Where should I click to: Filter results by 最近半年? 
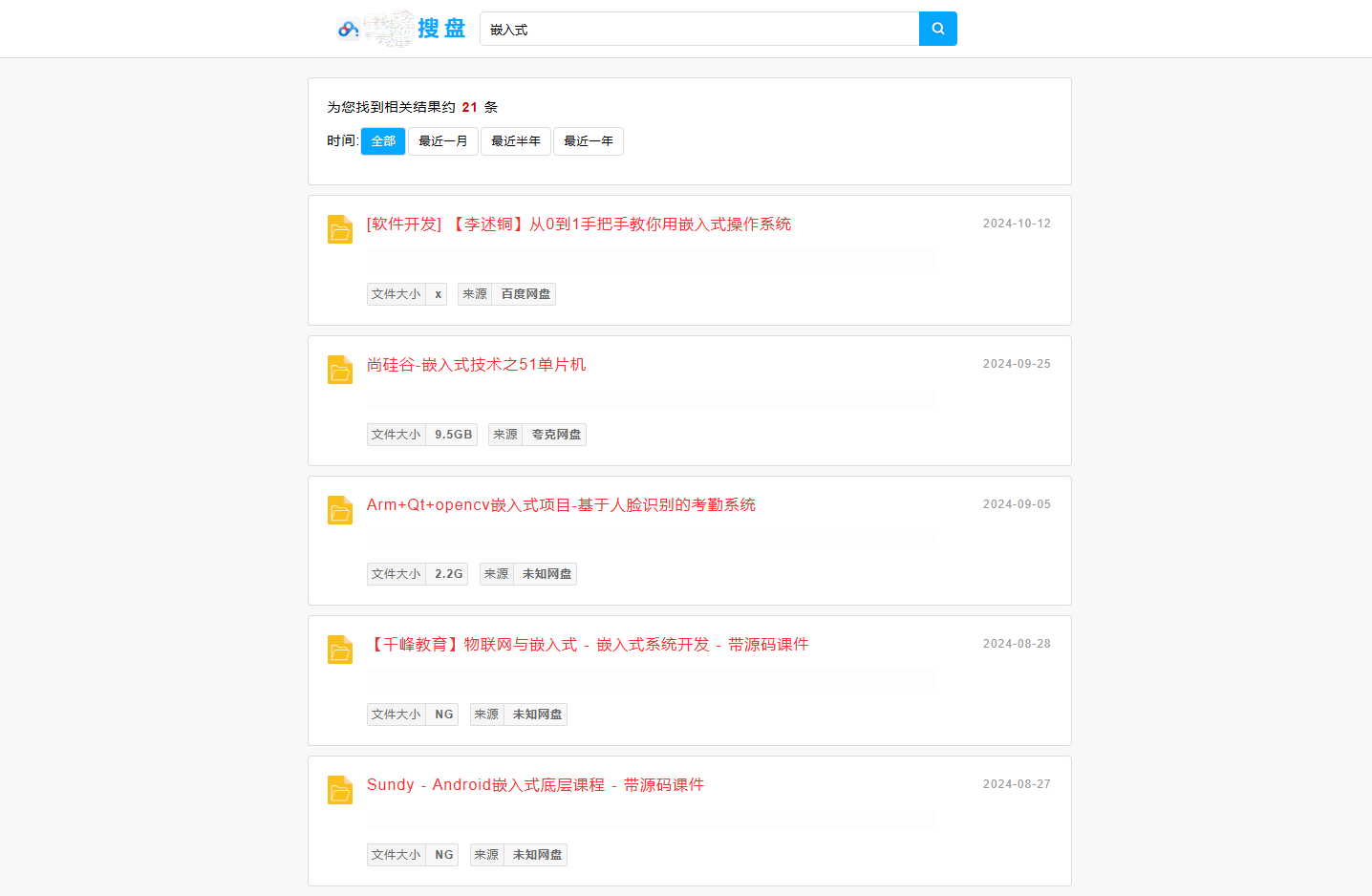click(516, 141)
